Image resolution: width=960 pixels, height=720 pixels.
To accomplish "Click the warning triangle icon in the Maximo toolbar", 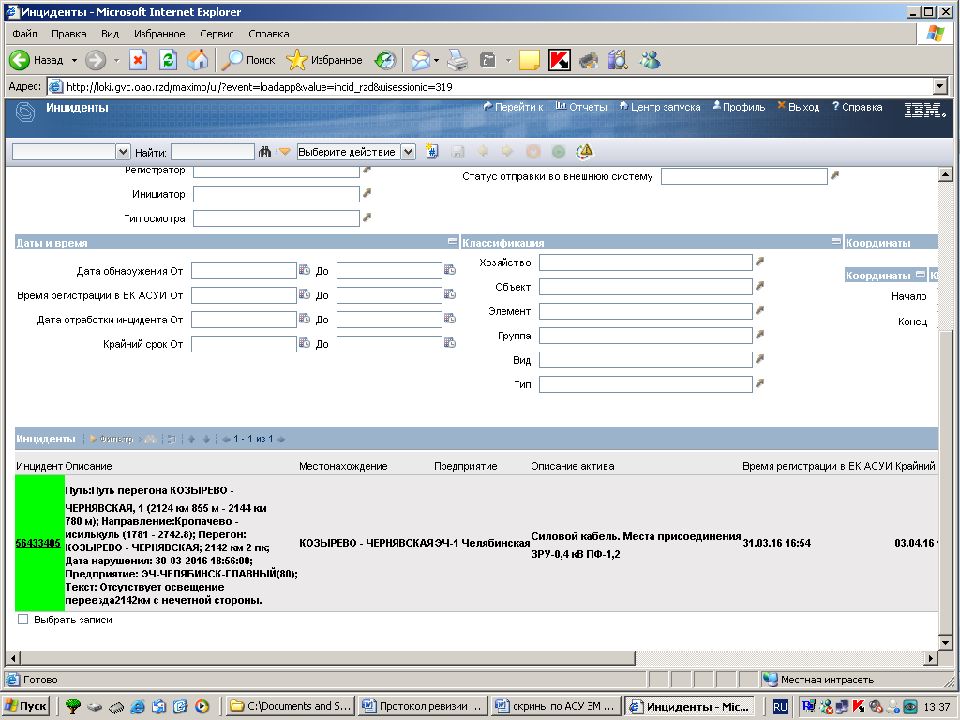I will 585,151.
